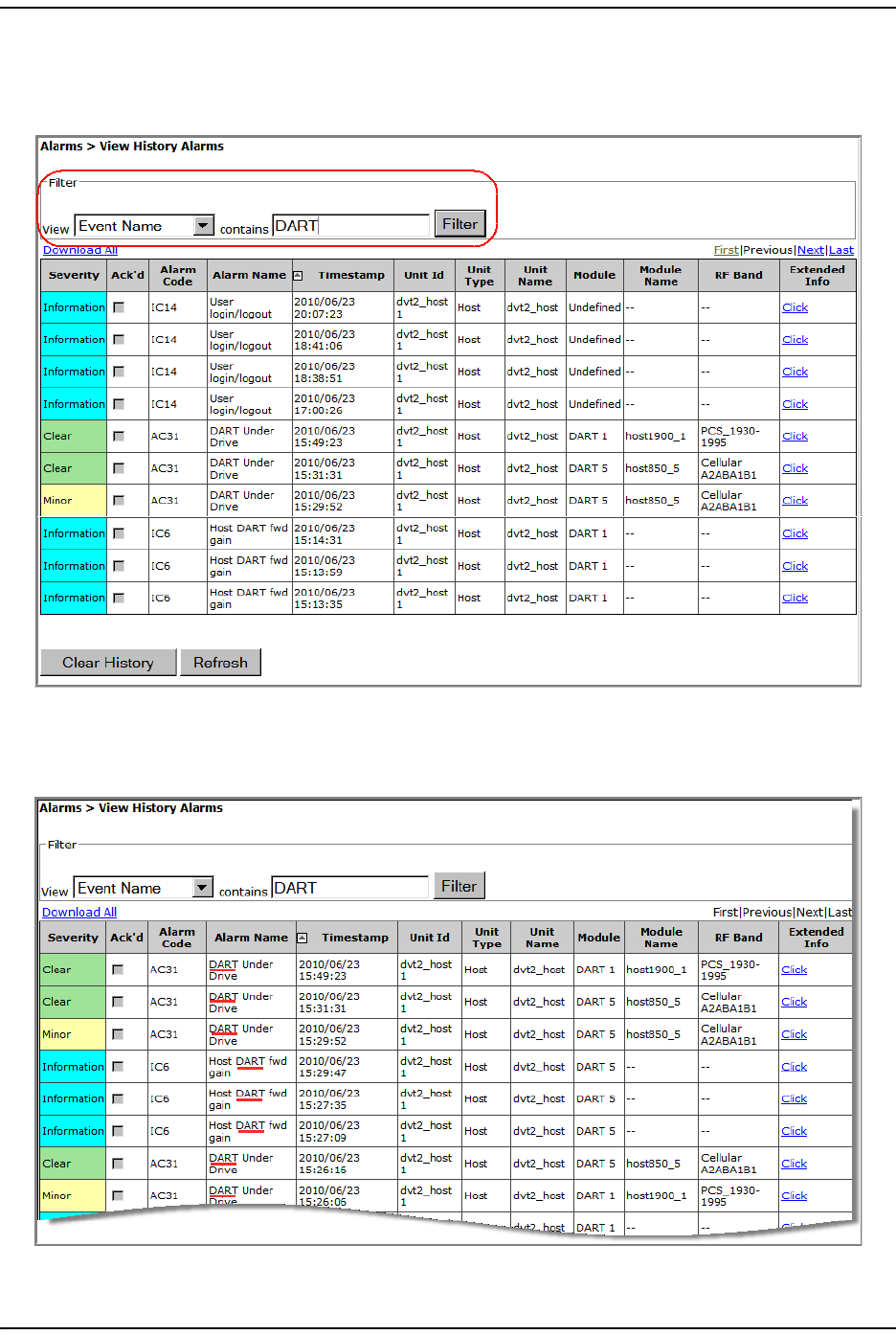Click the Filter button in upper screenshot
Viewport: 896px width, 1335px height.
pyautogui.click(x=459, y=224)
